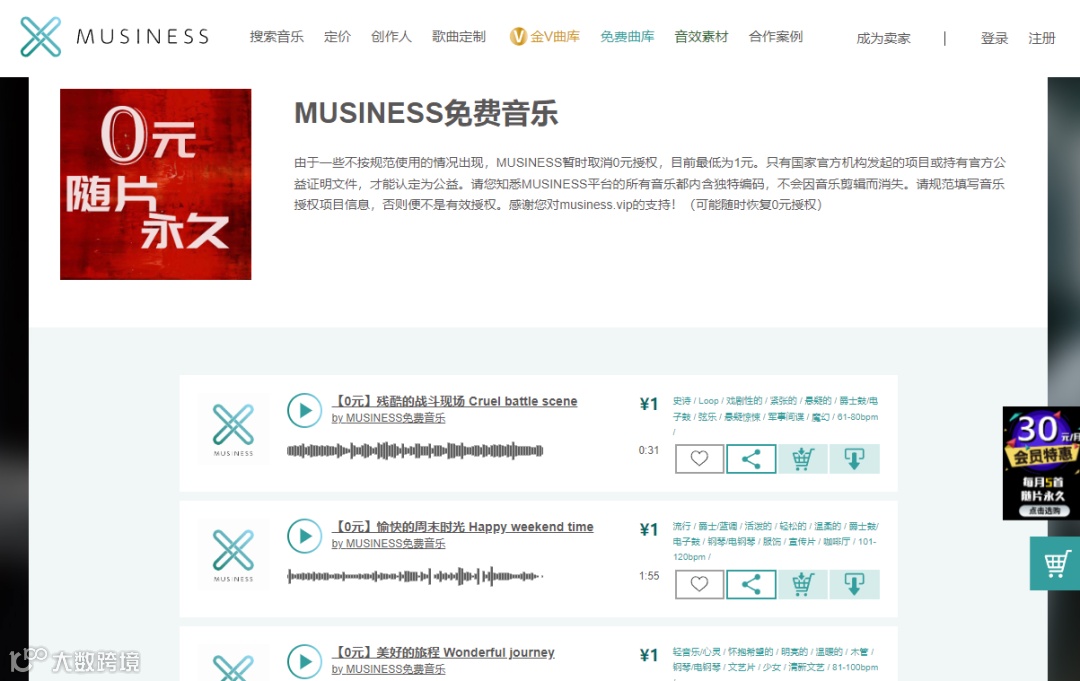Viewport: 1080px width, 681px height.
Task: Click the 0元随片永久 red cover image
Action: click(x=156, y=185)
